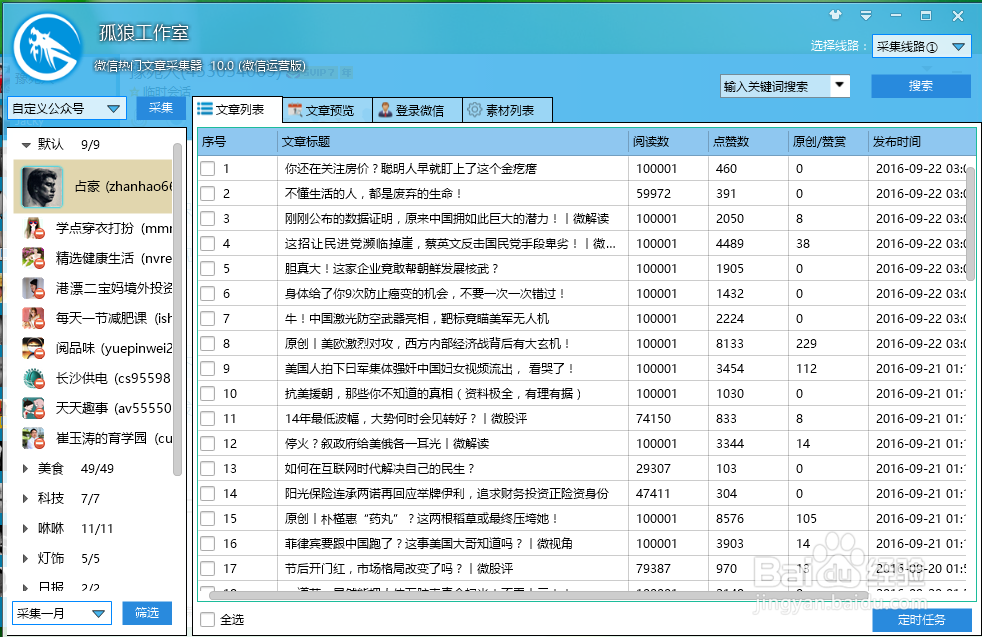Switch to the 文章预览 tab
The height and width of the screenshot is (637, 982).
click(x=328, y=110)
